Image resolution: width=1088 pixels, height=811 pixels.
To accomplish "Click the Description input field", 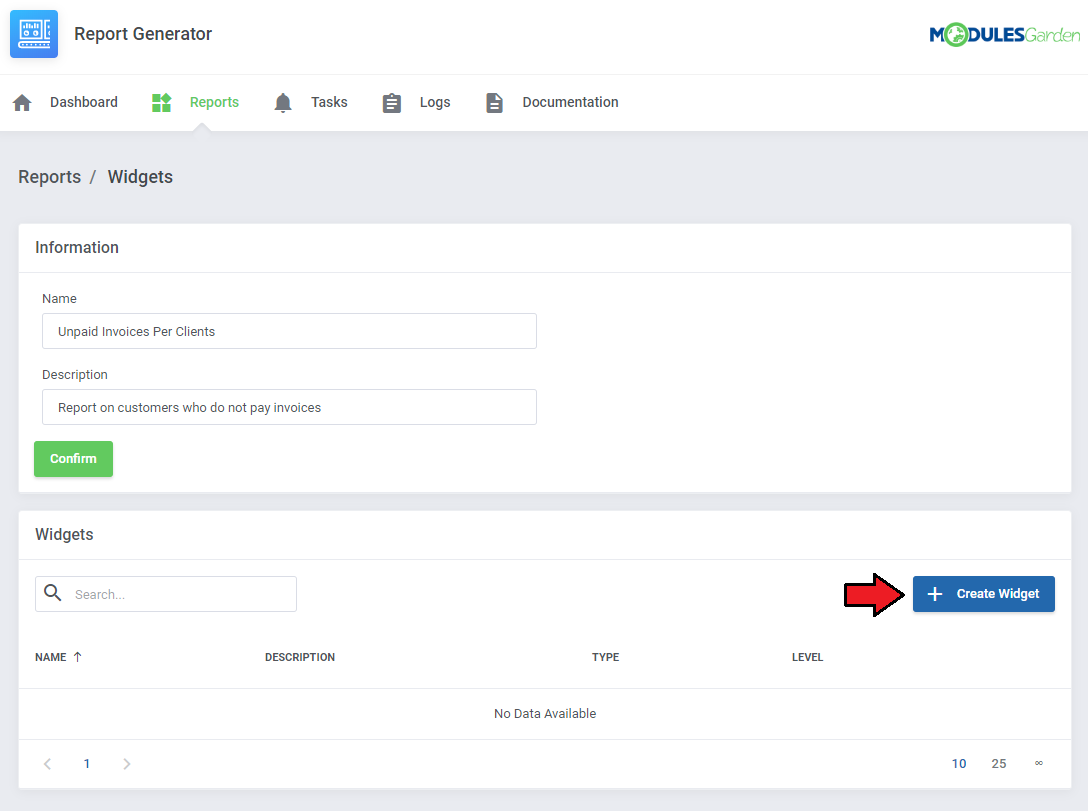I will pos(289,407).
